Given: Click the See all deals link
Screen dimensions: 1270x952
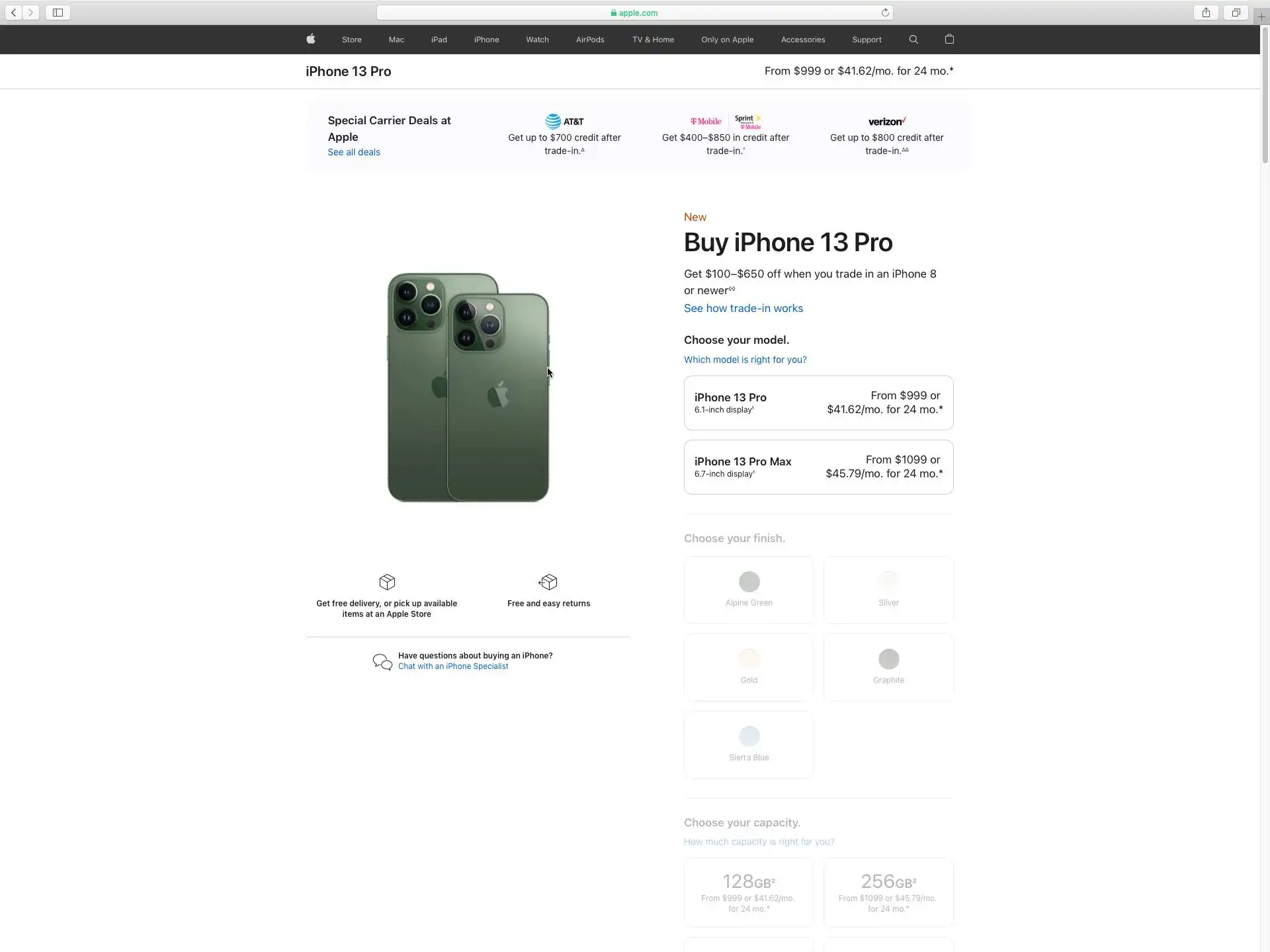Looking at the screenshot, I should tap(354, 152).
